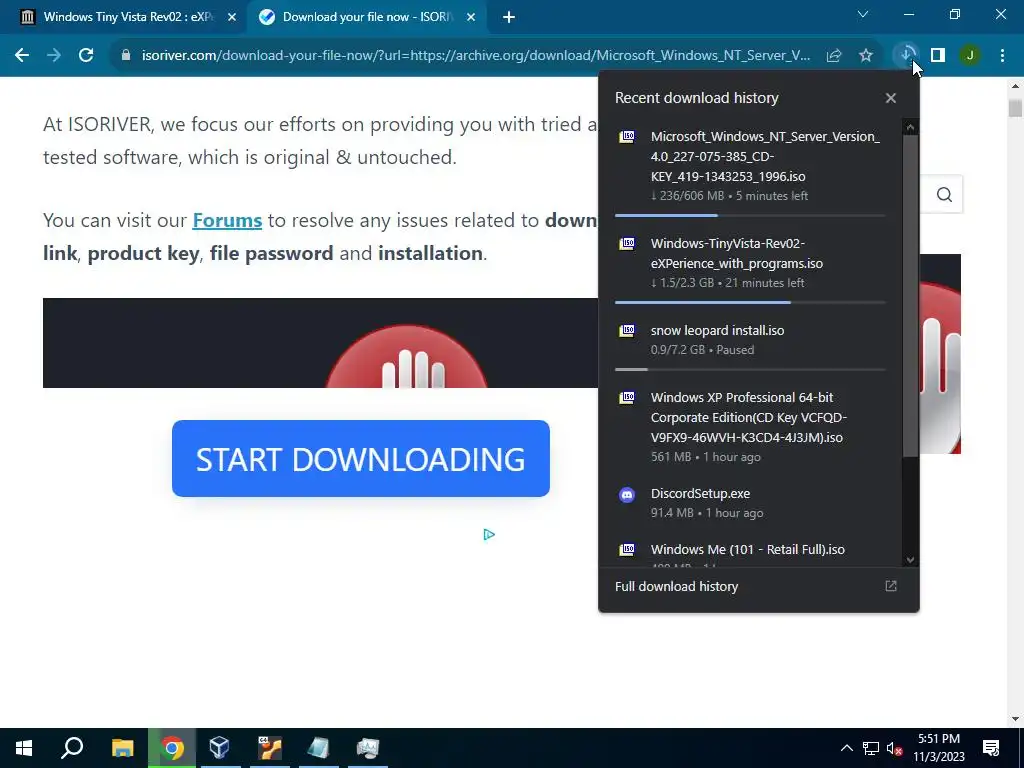This screenshot has width=1024, height=768.
Task: Close the Recent download history popup
Action: pyautogui.click(x=891, y=98)
